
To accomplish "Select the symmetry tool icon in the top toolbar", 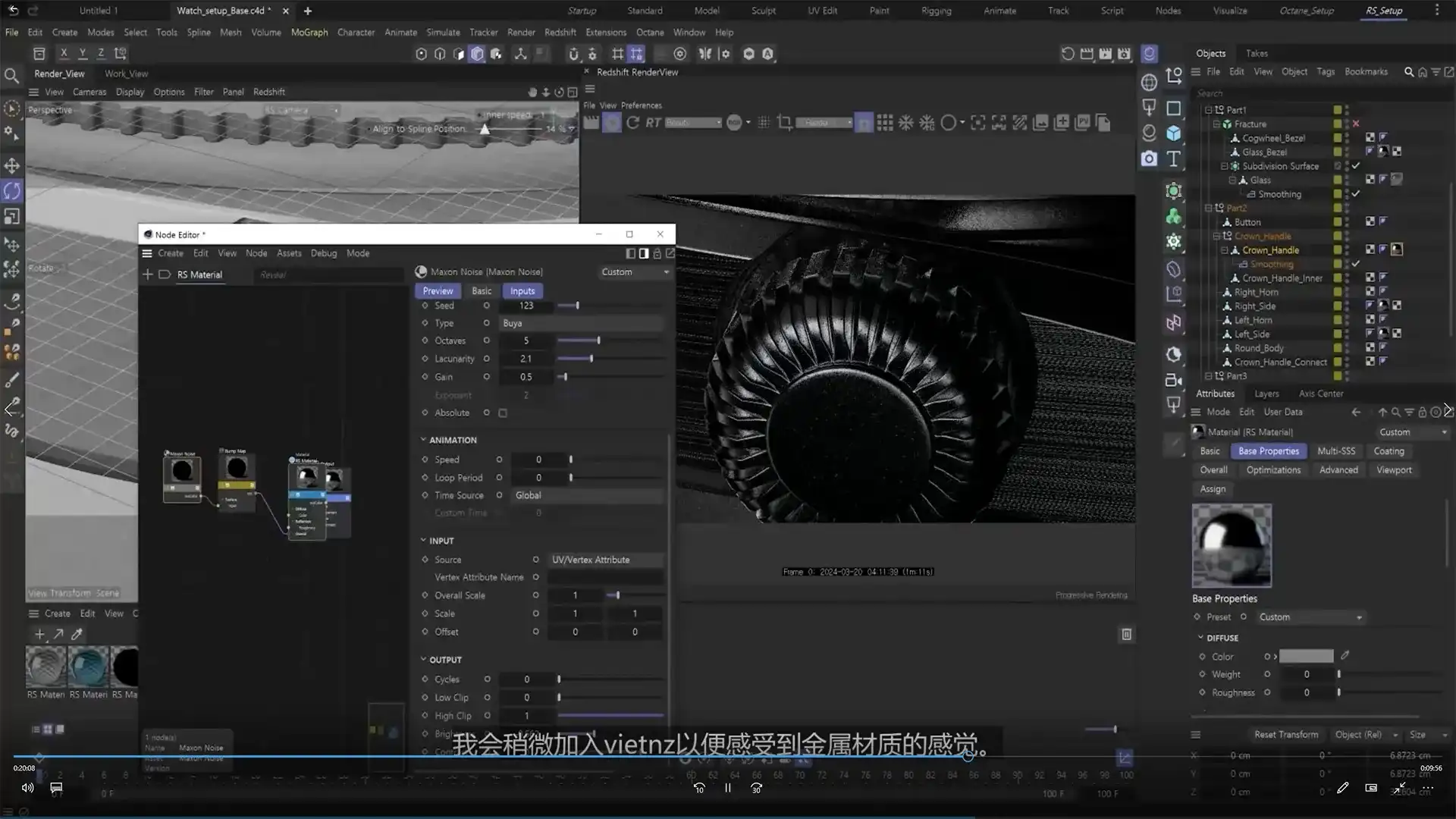I will [x=705, y=54].
